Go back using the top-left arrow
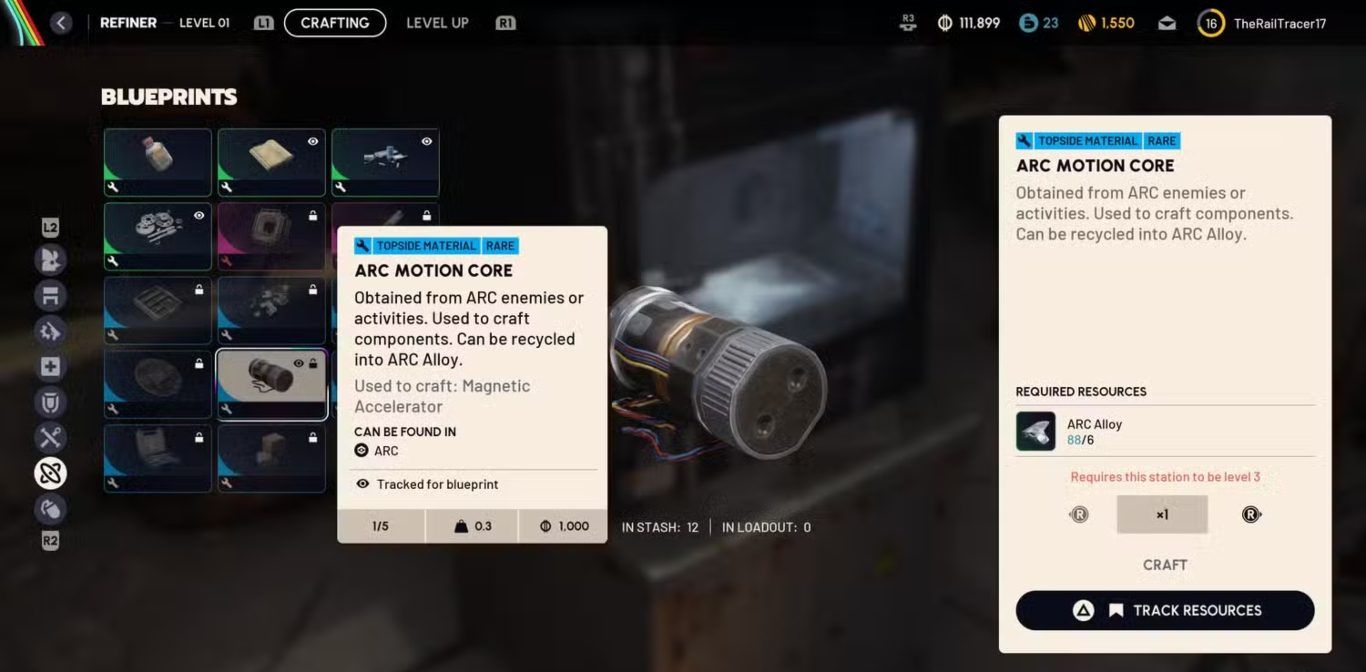 [62, 23]
